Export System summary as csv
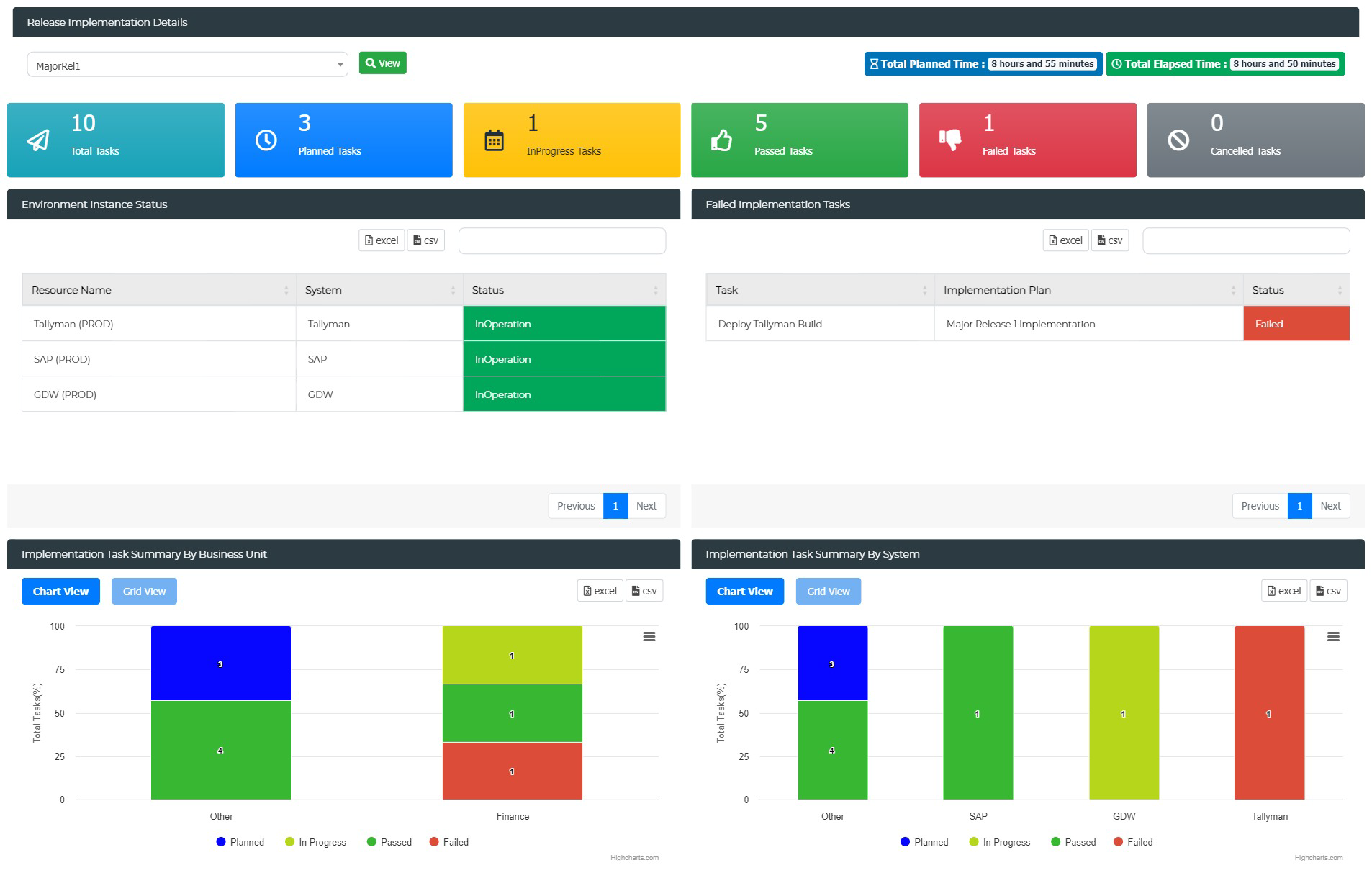1372x896 pixels. (x=1328, y=591)
